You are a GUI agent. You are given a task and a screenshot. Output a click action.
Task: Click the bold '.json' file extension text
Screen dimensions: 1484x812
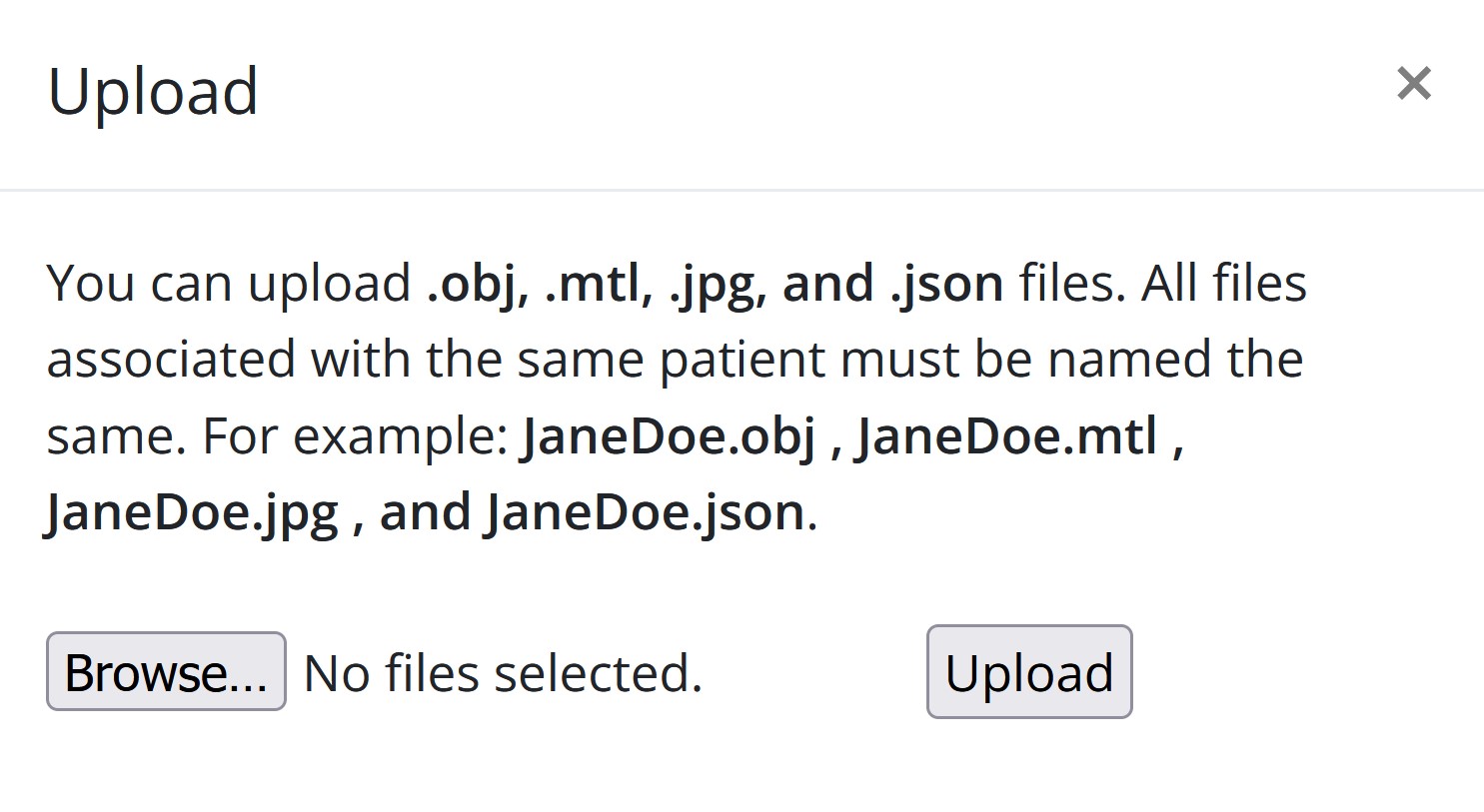pyautogui.click(x=946, y=284)
